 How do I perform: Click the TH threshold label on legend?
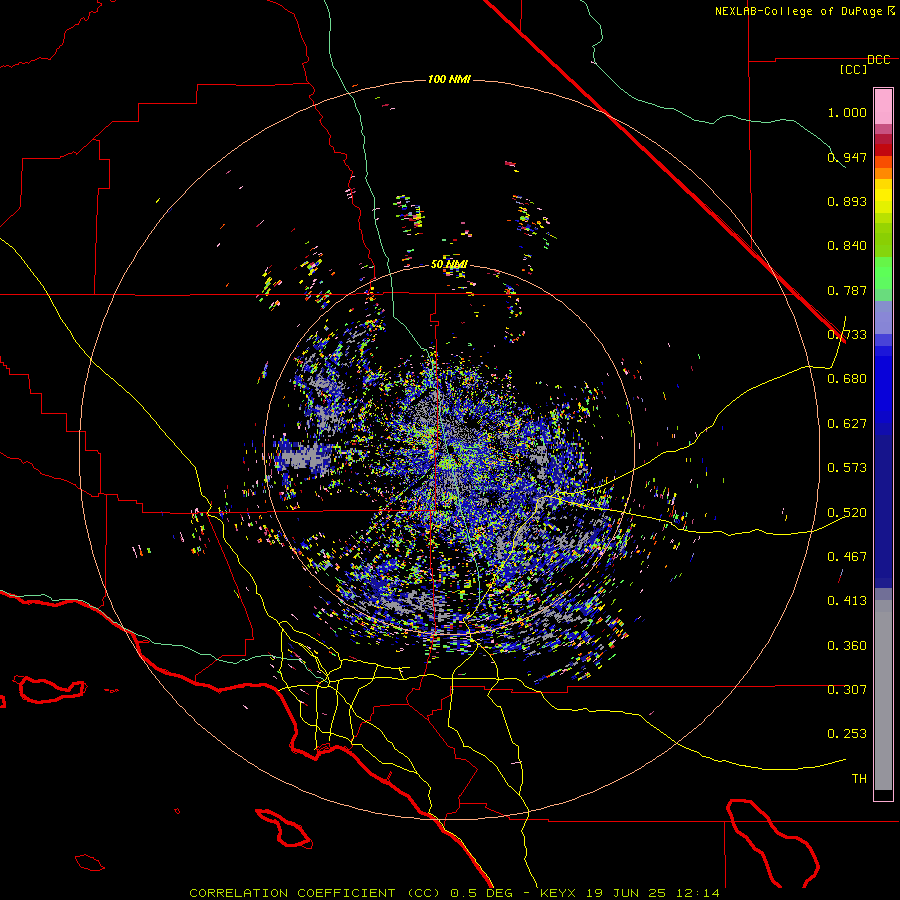pyautogui.click(x=859, y=779)
